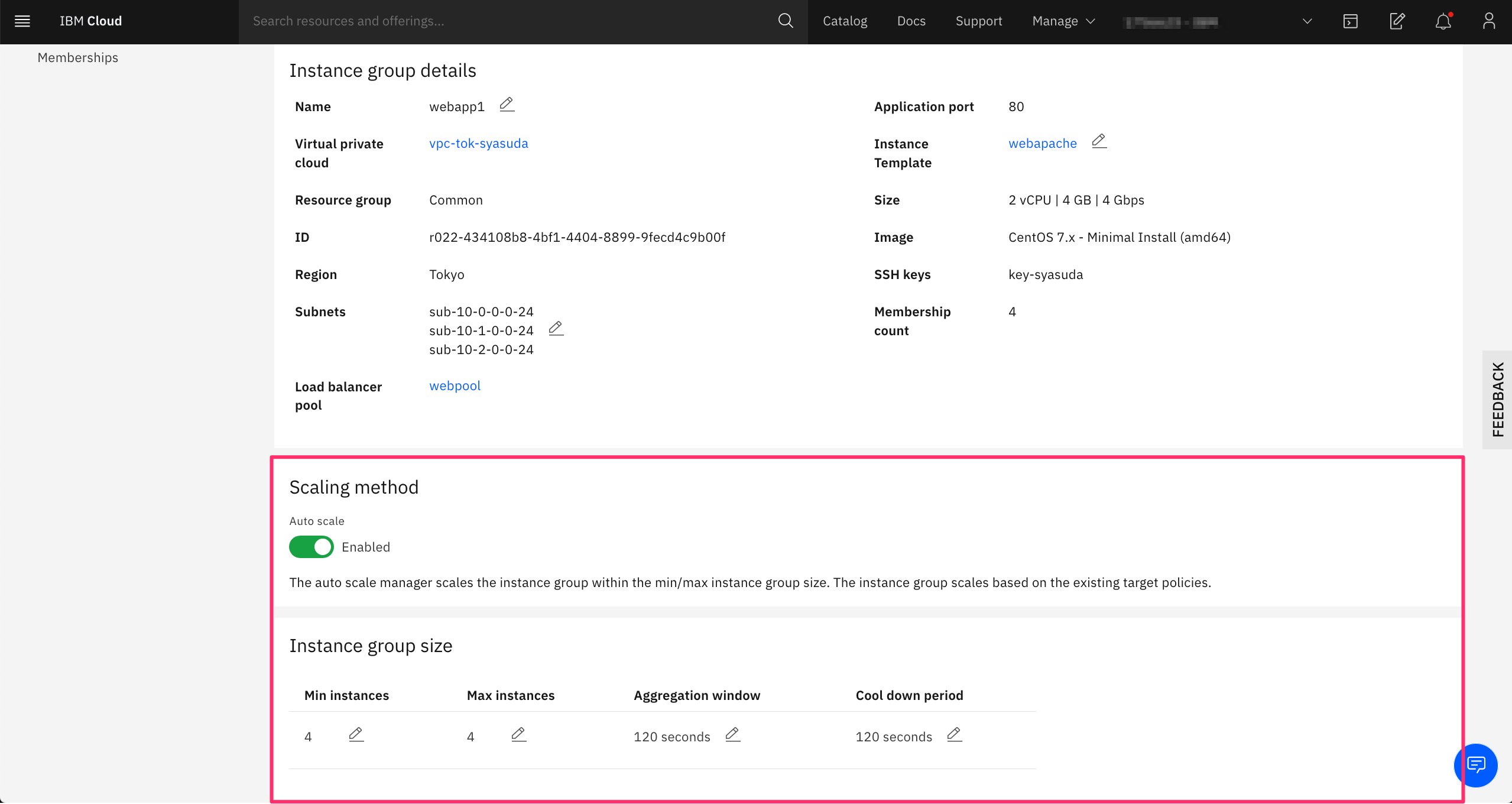Viewport: 1512px width, 804px height.
Task: Open the webpool load balancer link
Action: [x=455, y=386]
